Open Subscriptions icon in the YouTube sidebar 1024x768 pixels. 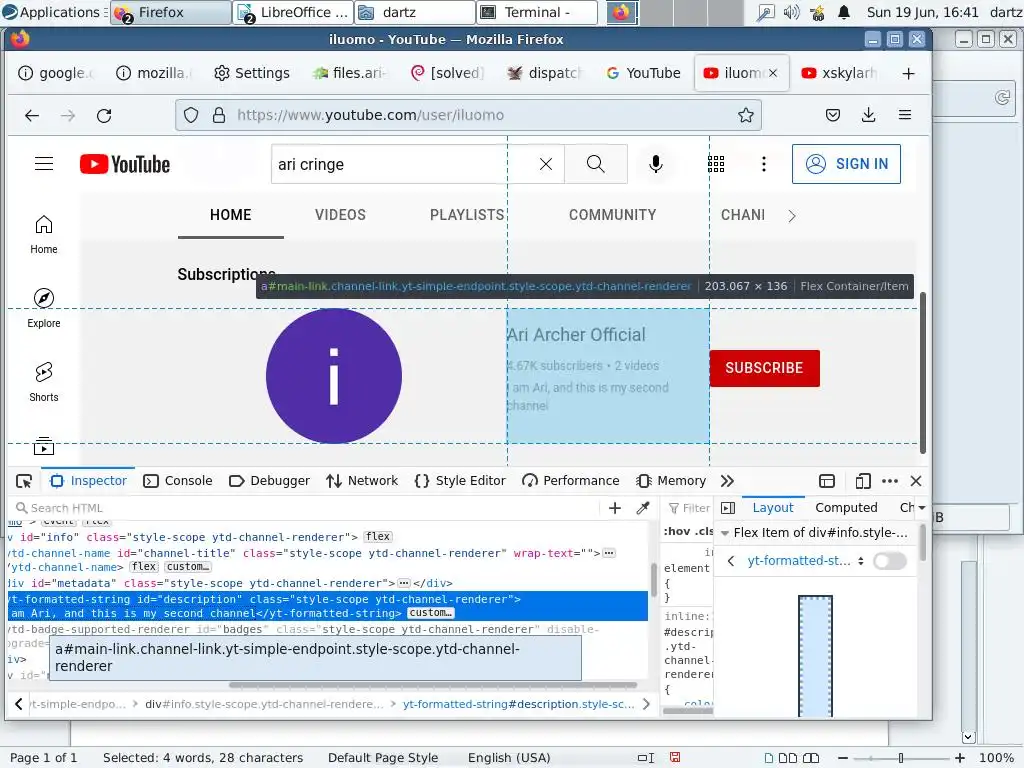pyautogui.click(x=44, y=446)
